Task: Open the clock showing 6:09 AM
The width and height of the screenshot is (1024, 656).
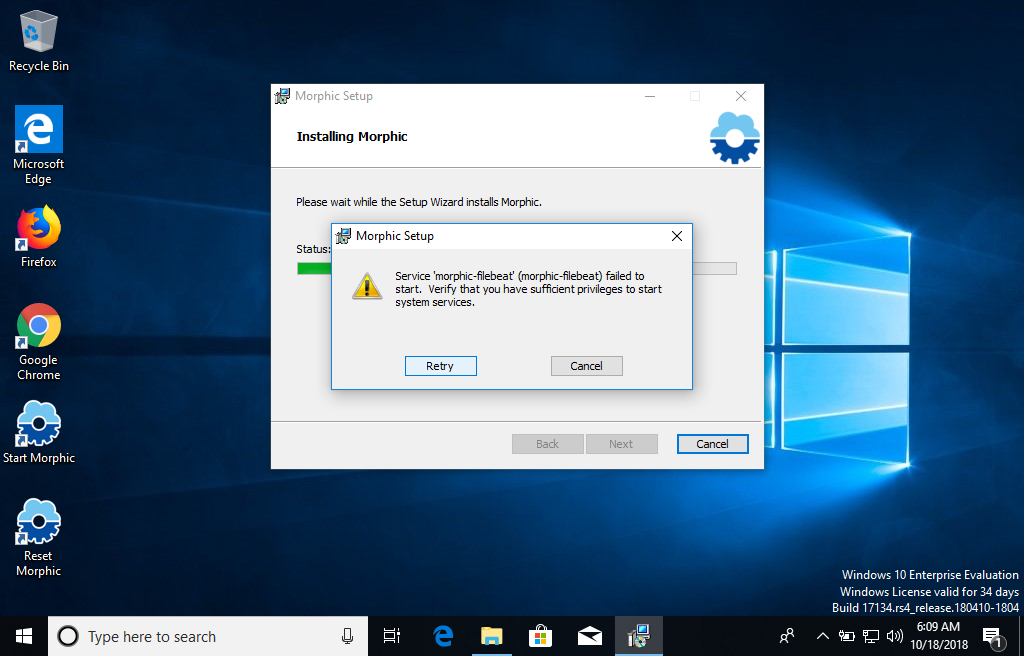Action: tap(938, 636)
